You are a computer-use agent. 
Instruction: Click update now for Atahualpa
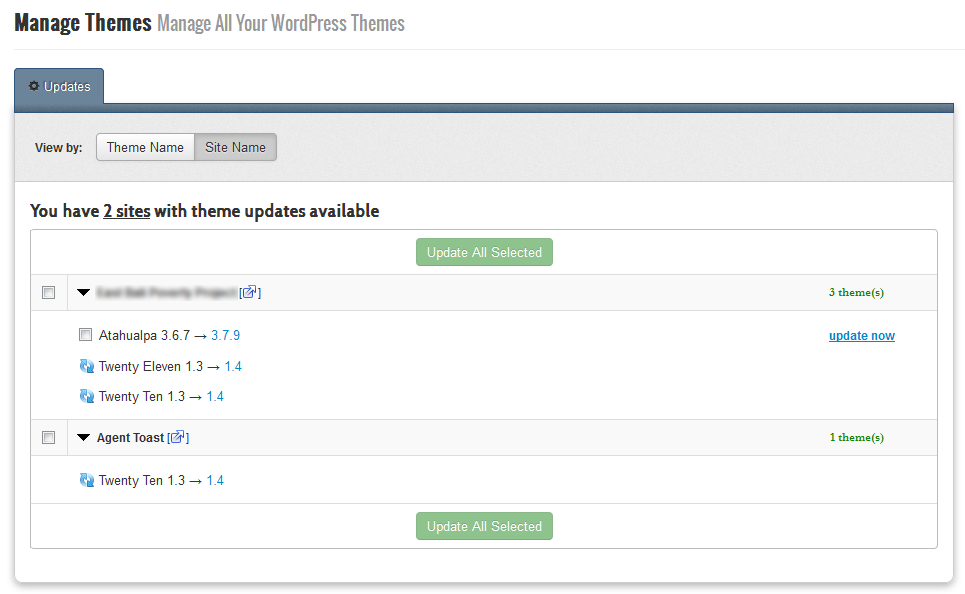tap(861, 335)
